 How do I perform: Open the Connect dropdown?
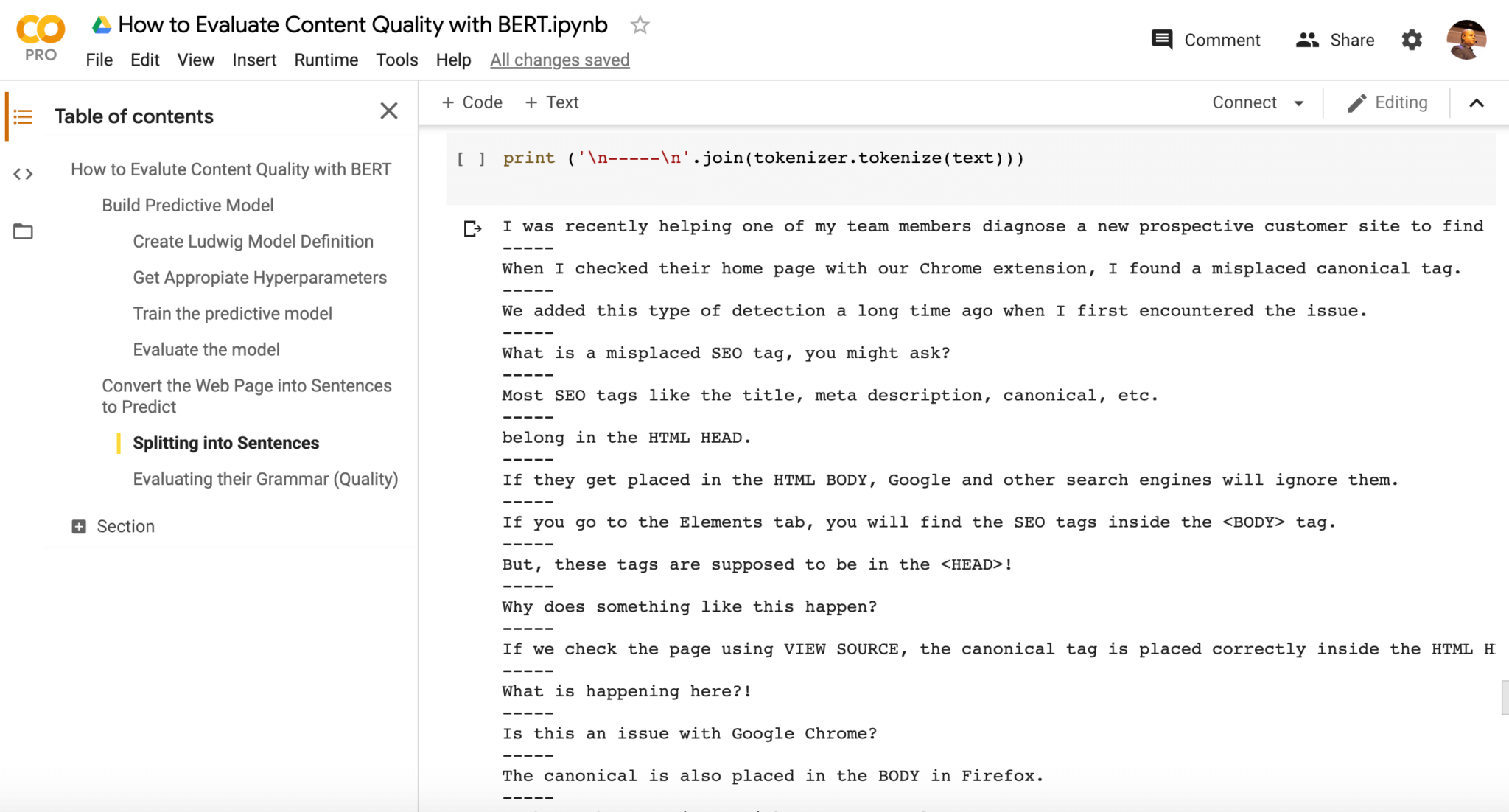[1258, 102]
